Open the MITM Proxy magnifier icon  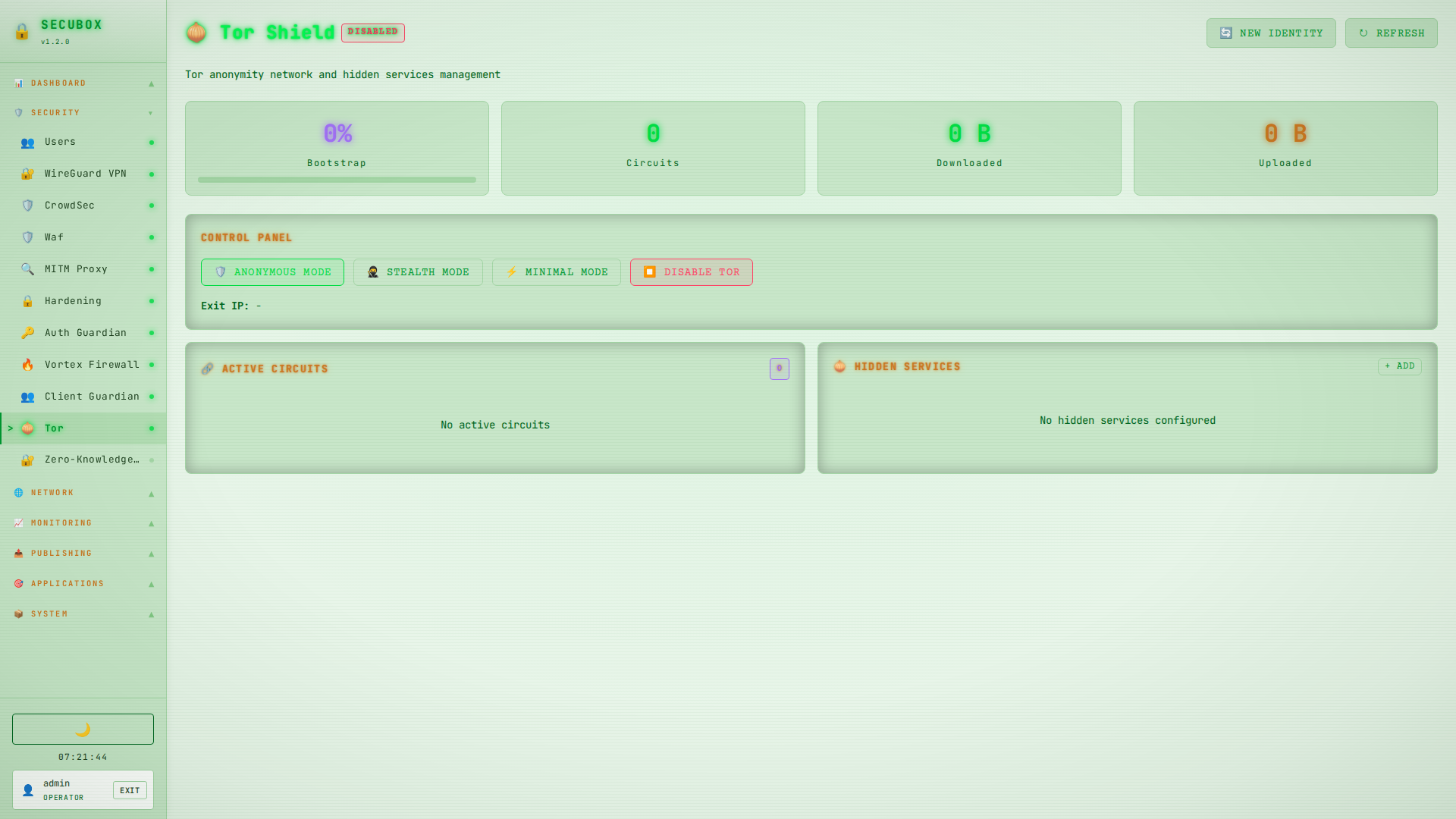click(x=27, y=268)
